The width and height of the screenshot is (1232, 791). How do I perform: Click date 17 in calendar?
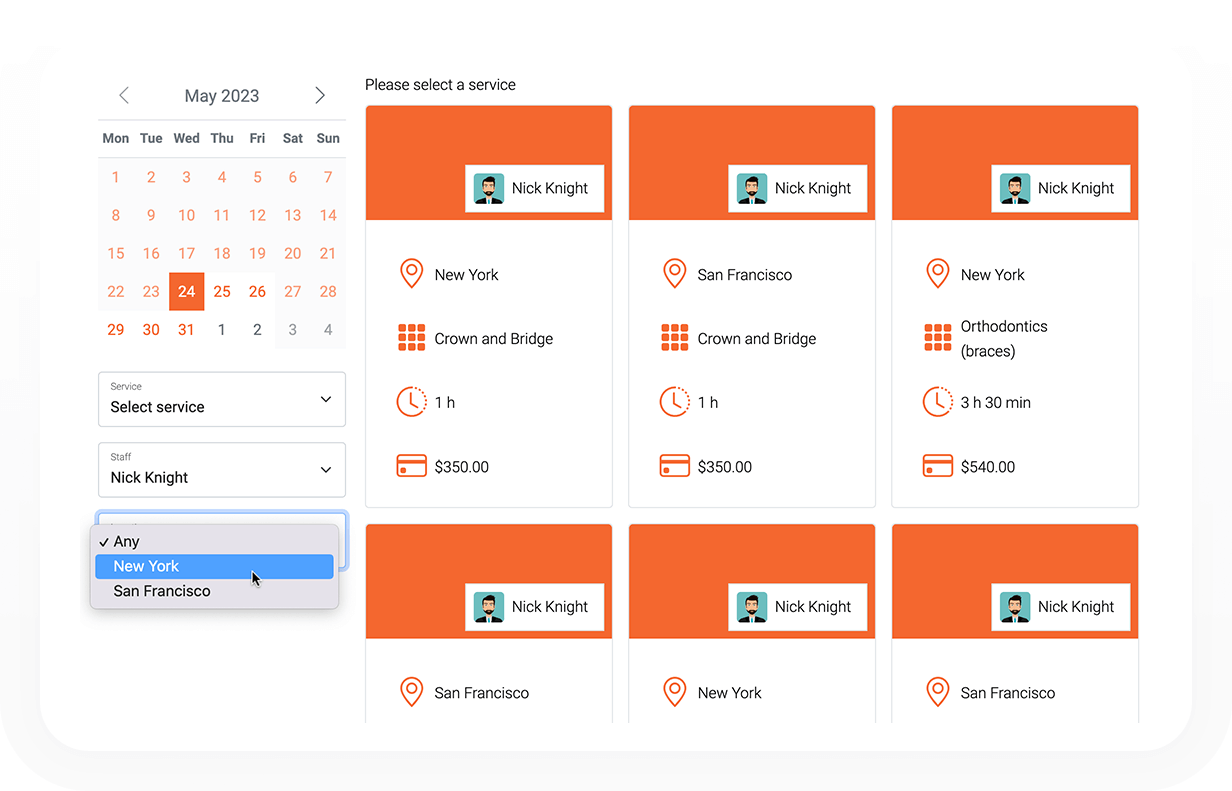(187, 254)
